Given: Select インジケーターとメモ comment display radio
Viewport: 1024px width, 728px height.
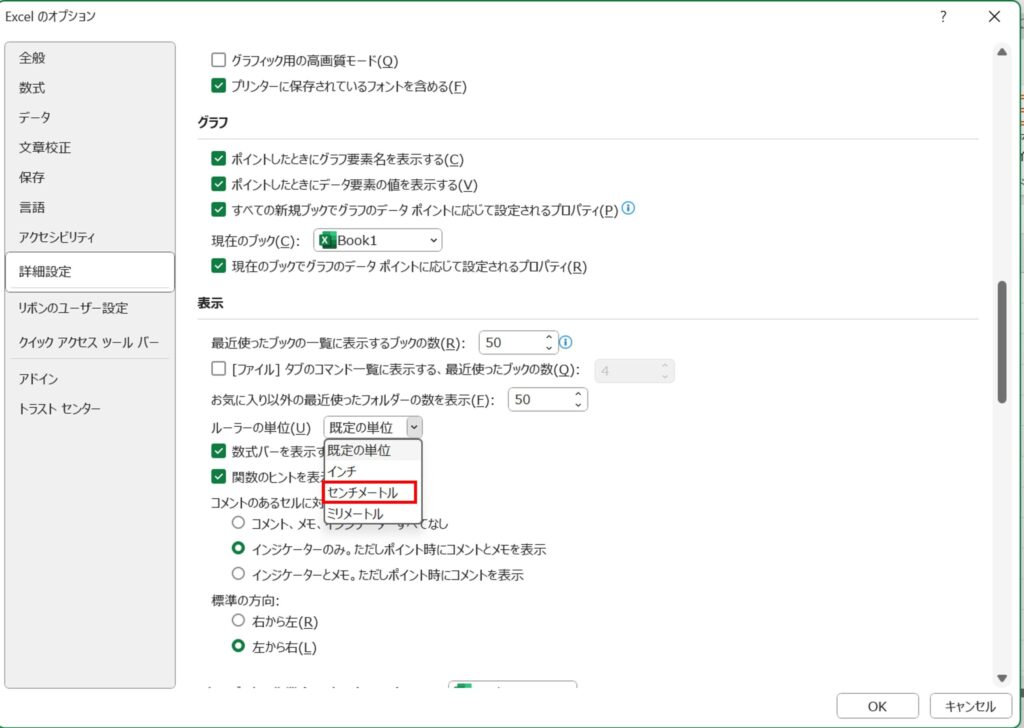Looking at the screenshot, I should tap(238, 575).
